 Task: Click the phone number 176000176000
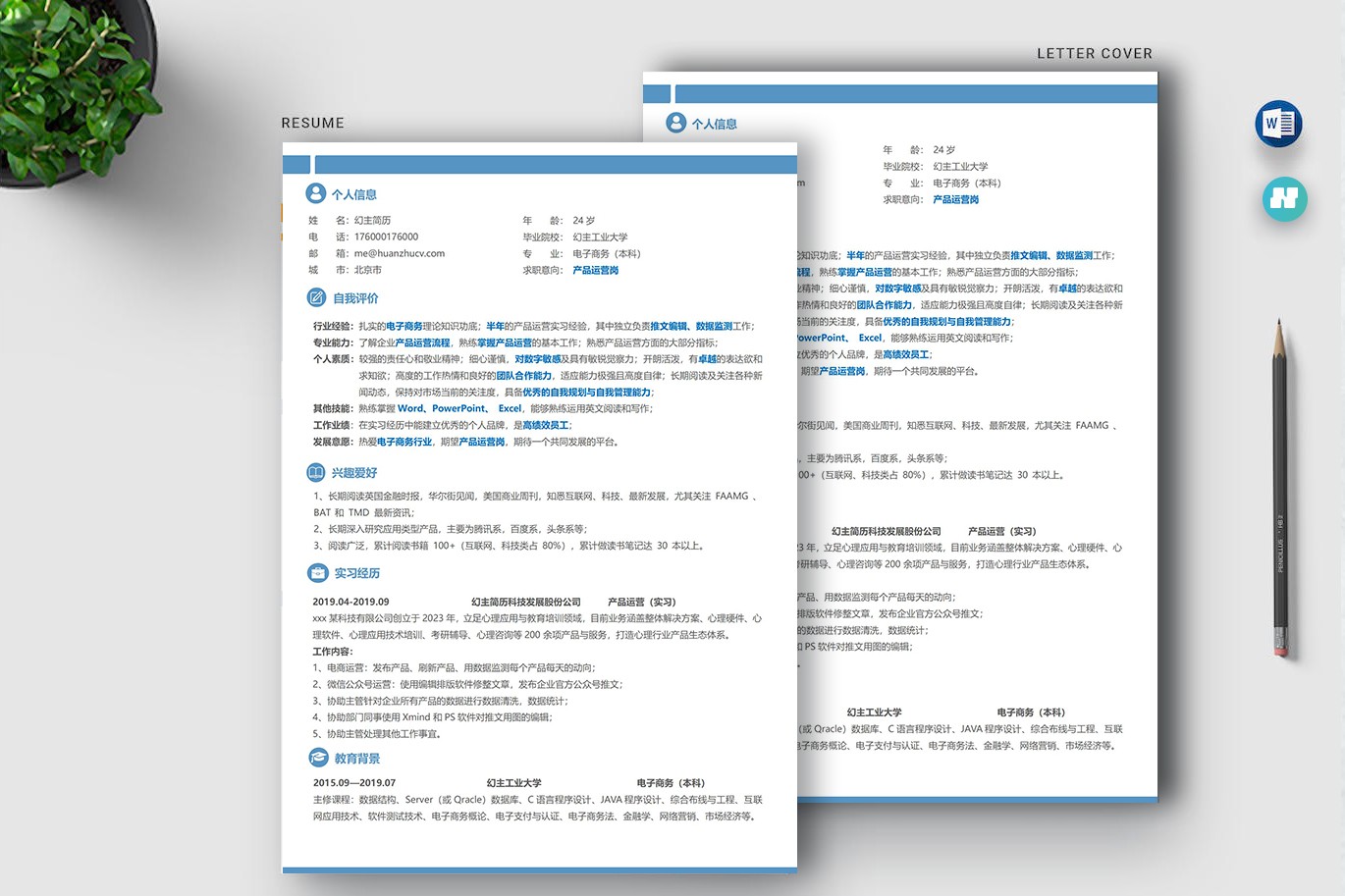pos(386,237)
